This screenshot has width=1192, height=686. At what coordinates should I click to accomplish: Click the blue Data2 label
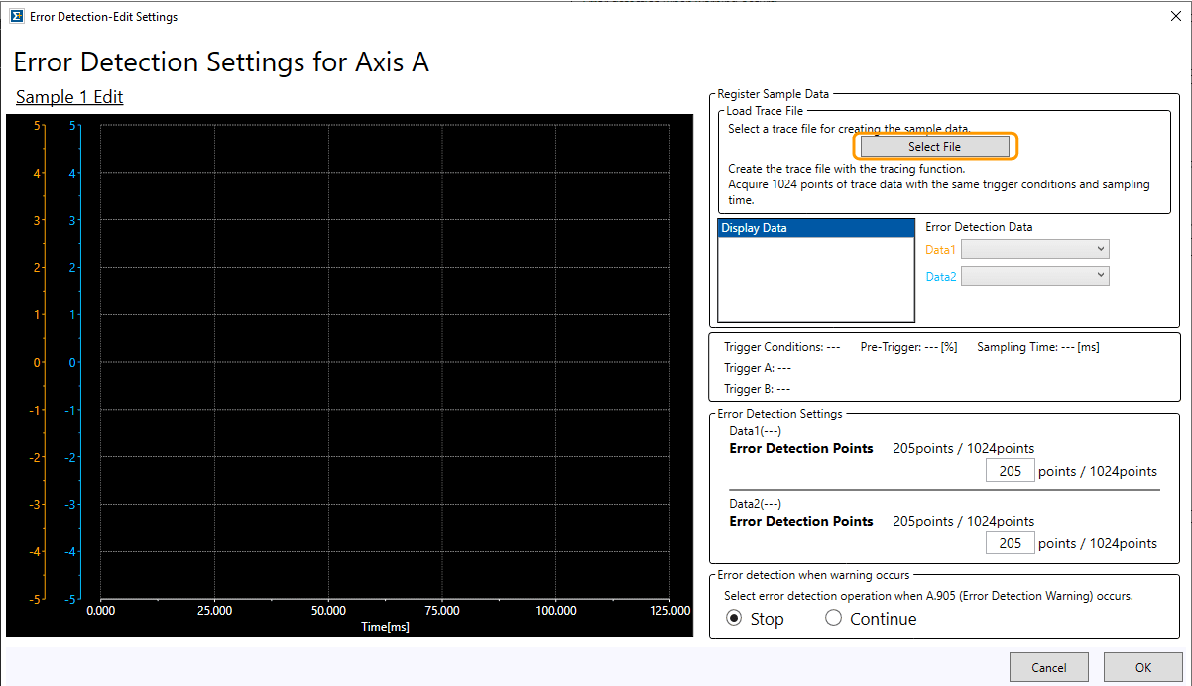tap(940, 277)
